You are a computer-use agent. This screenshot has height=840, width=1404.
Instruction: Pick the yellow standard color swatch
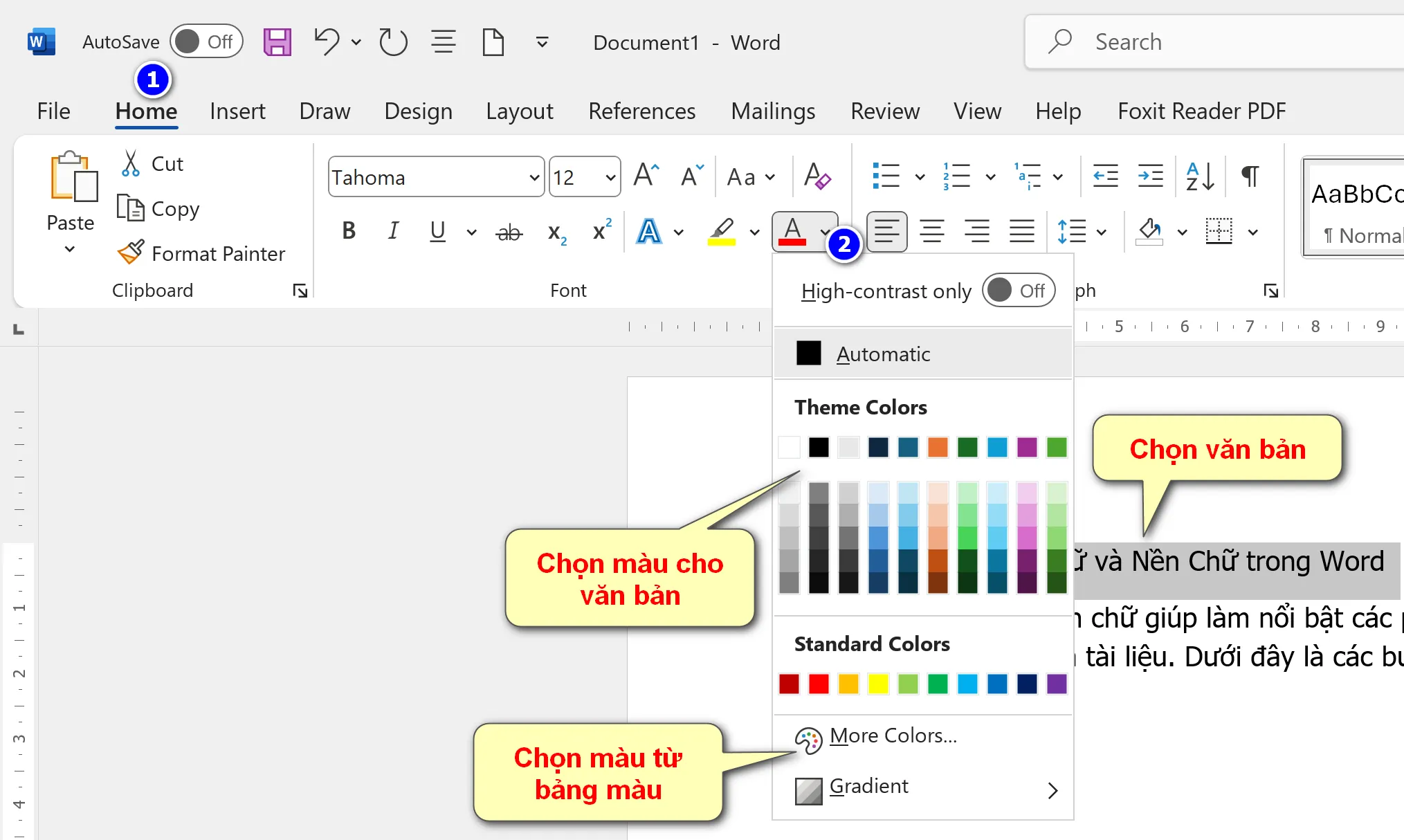pyautogui.click(x=878, y=684)
